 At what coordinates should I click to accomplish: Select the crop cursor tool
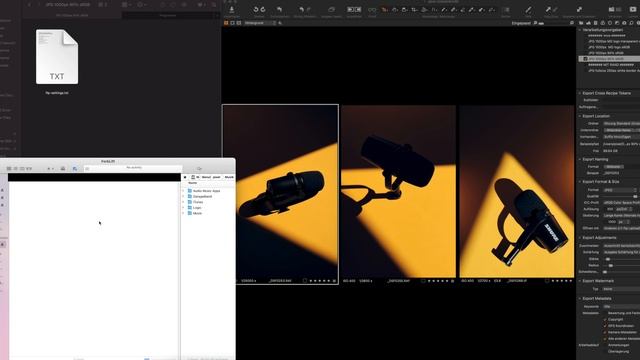[414, 10]
